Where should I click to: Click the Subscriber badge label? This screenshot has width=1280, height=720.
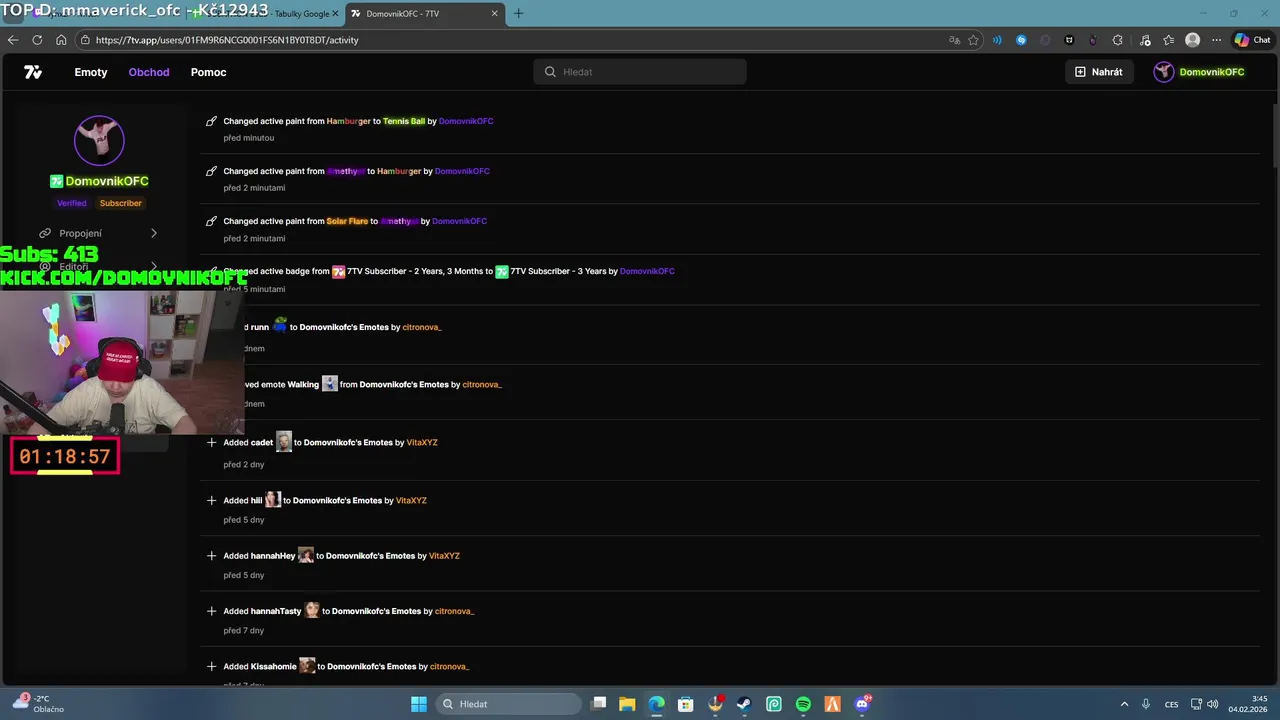tap(121, 203)
